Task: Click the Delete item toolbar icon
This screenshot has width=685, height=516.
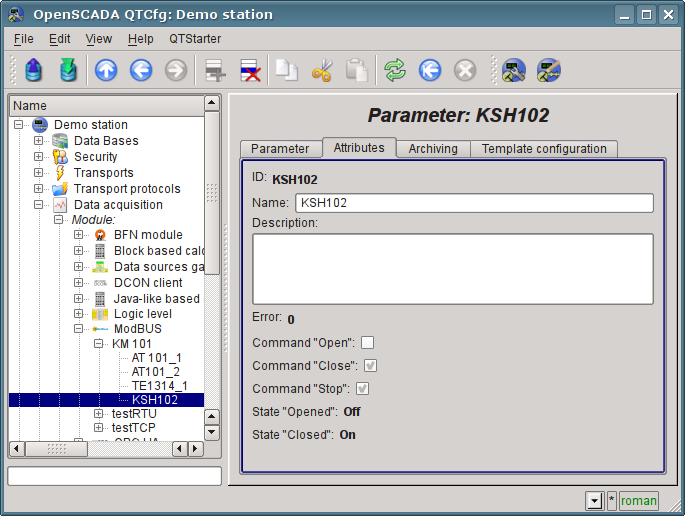Action: tap(249, 70)
